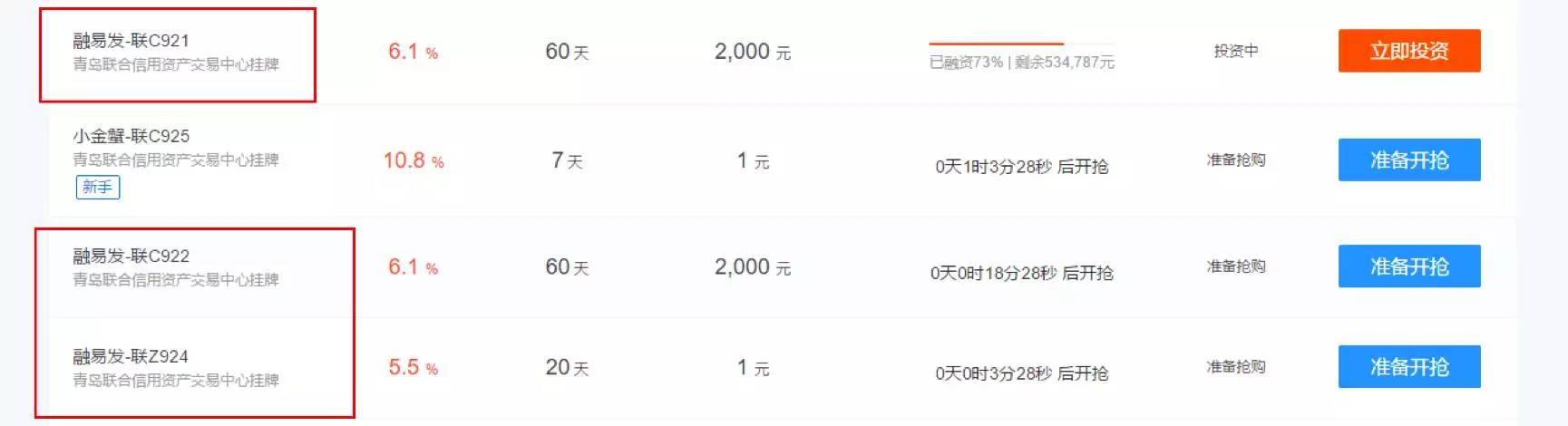Click the 0天0时18分28秒 countdown timer
The height and width of the screenshot is (426, 1568).
pos(1021,273)
